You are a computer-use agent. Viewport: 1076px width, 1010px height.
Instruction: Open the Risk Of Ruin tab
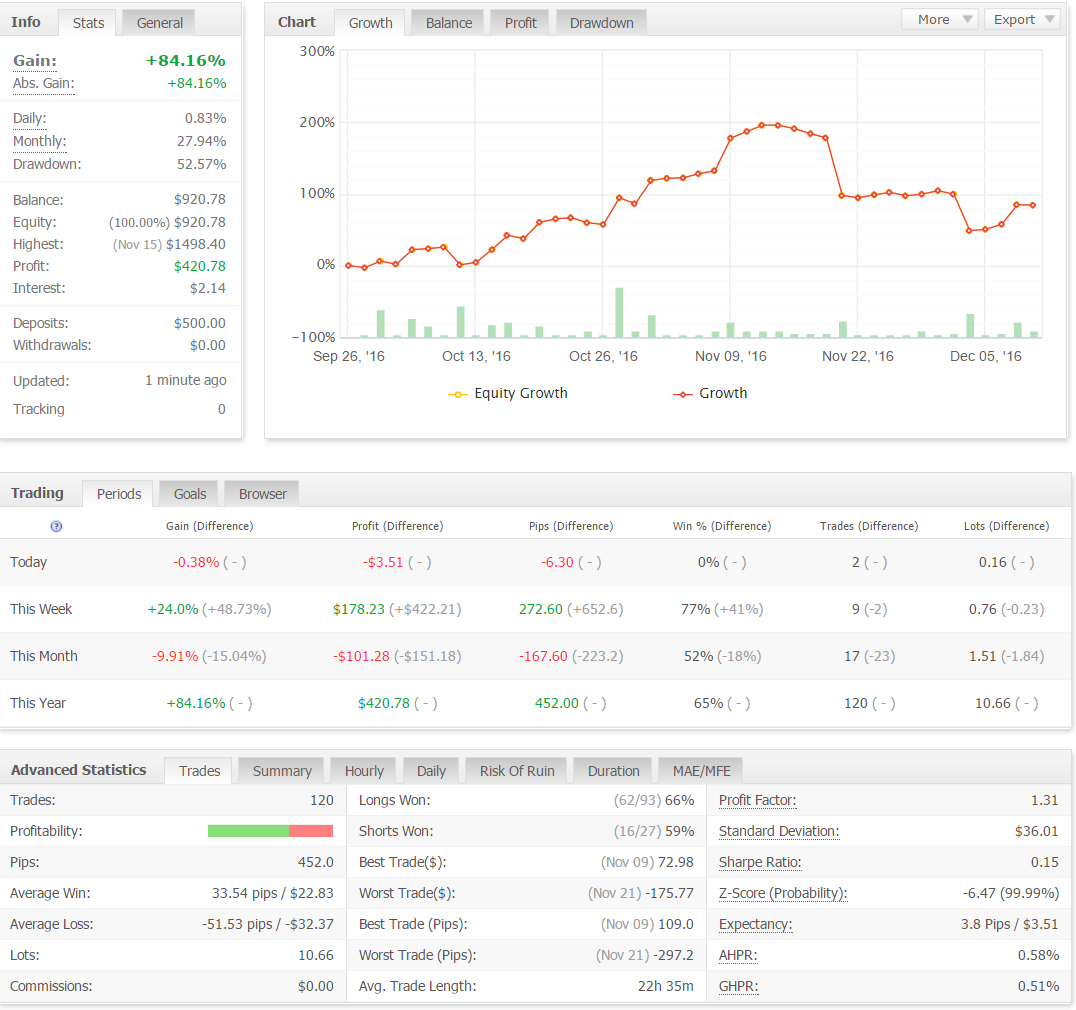tap(517, 771)
